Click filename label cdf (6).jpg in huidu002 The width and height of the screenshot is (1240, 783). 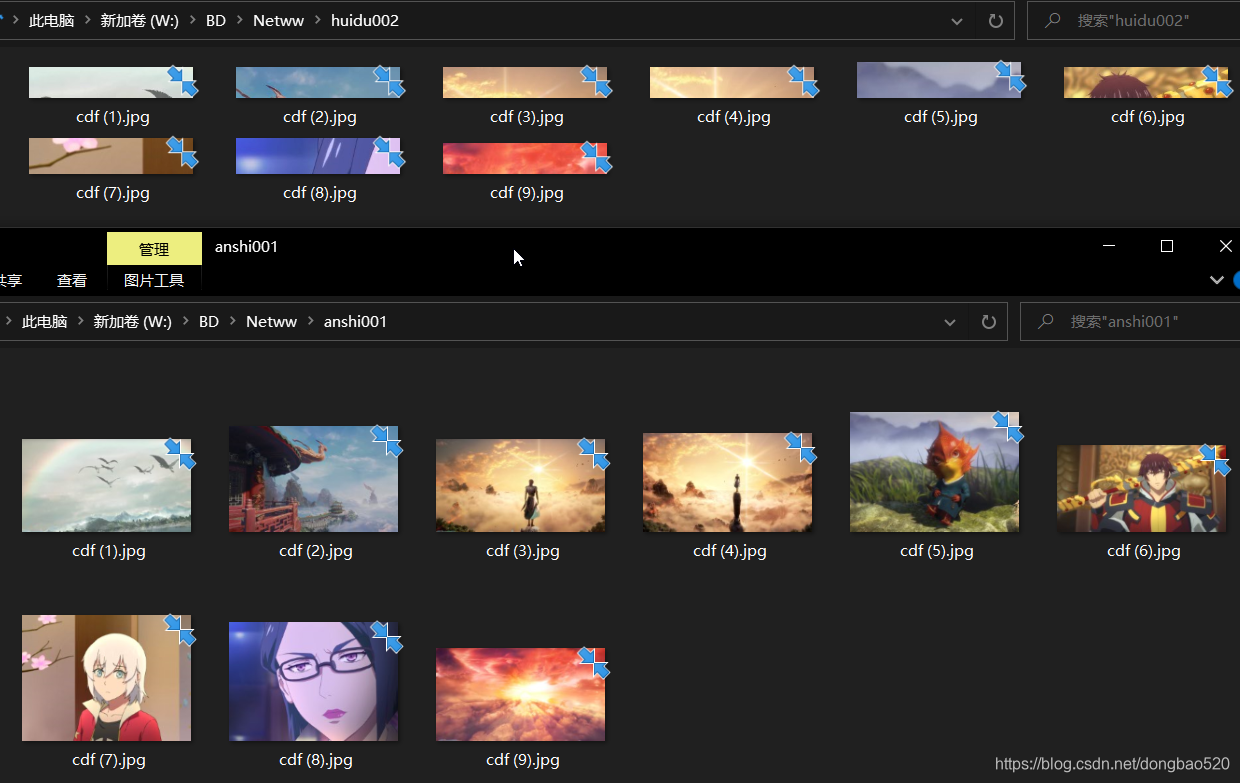point(1148,117)
